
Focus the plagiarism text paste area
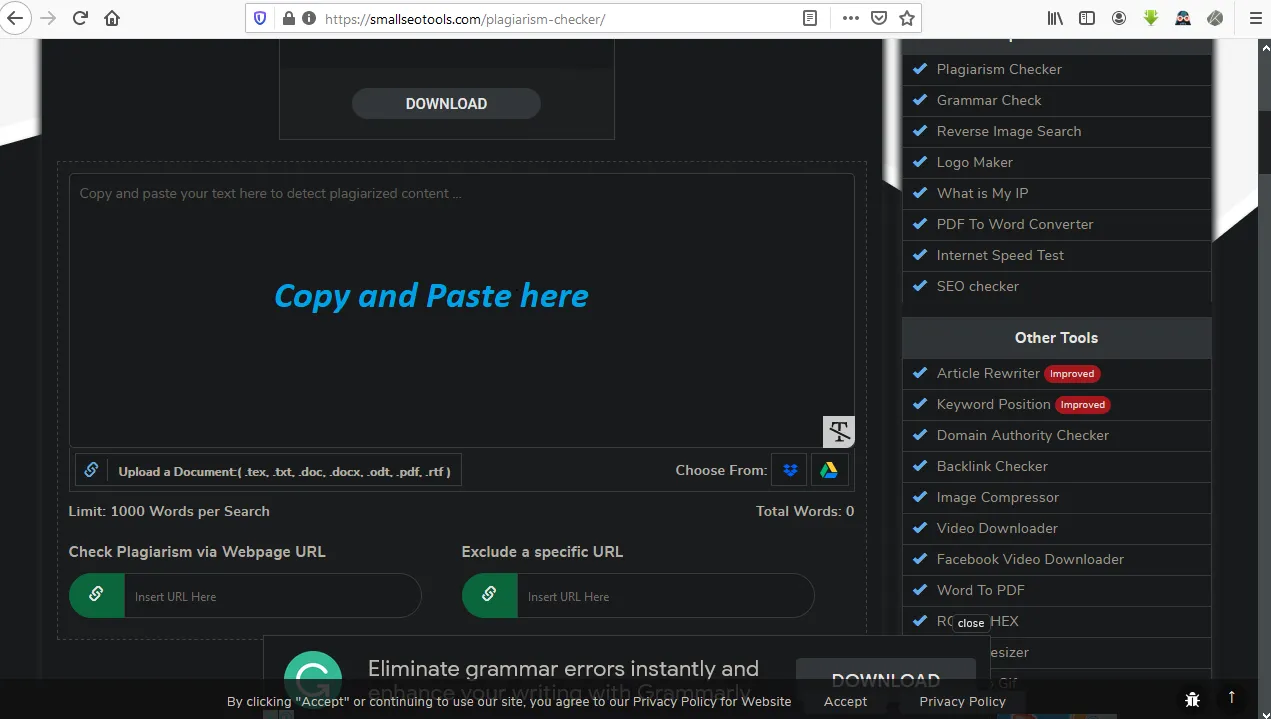(x=461, y=310)
